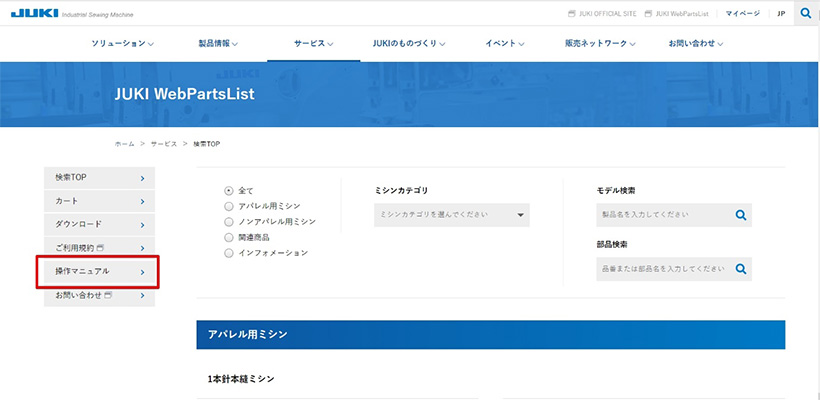Viewport: 820px width, 400px height.
Task: Open 検索TOP in the sidebar
Action: click(99, 178)
